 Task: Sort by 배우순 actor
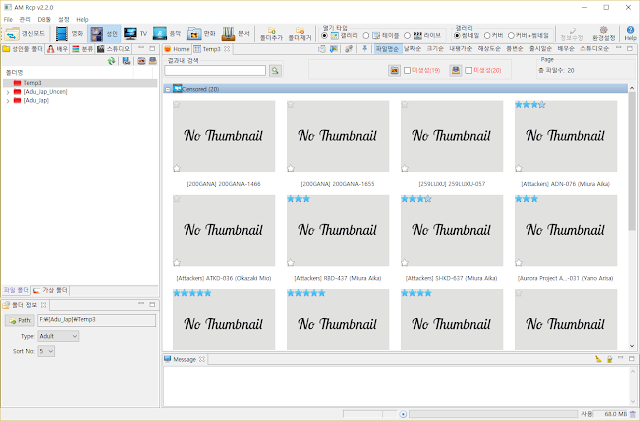click(x=566, y=49)
